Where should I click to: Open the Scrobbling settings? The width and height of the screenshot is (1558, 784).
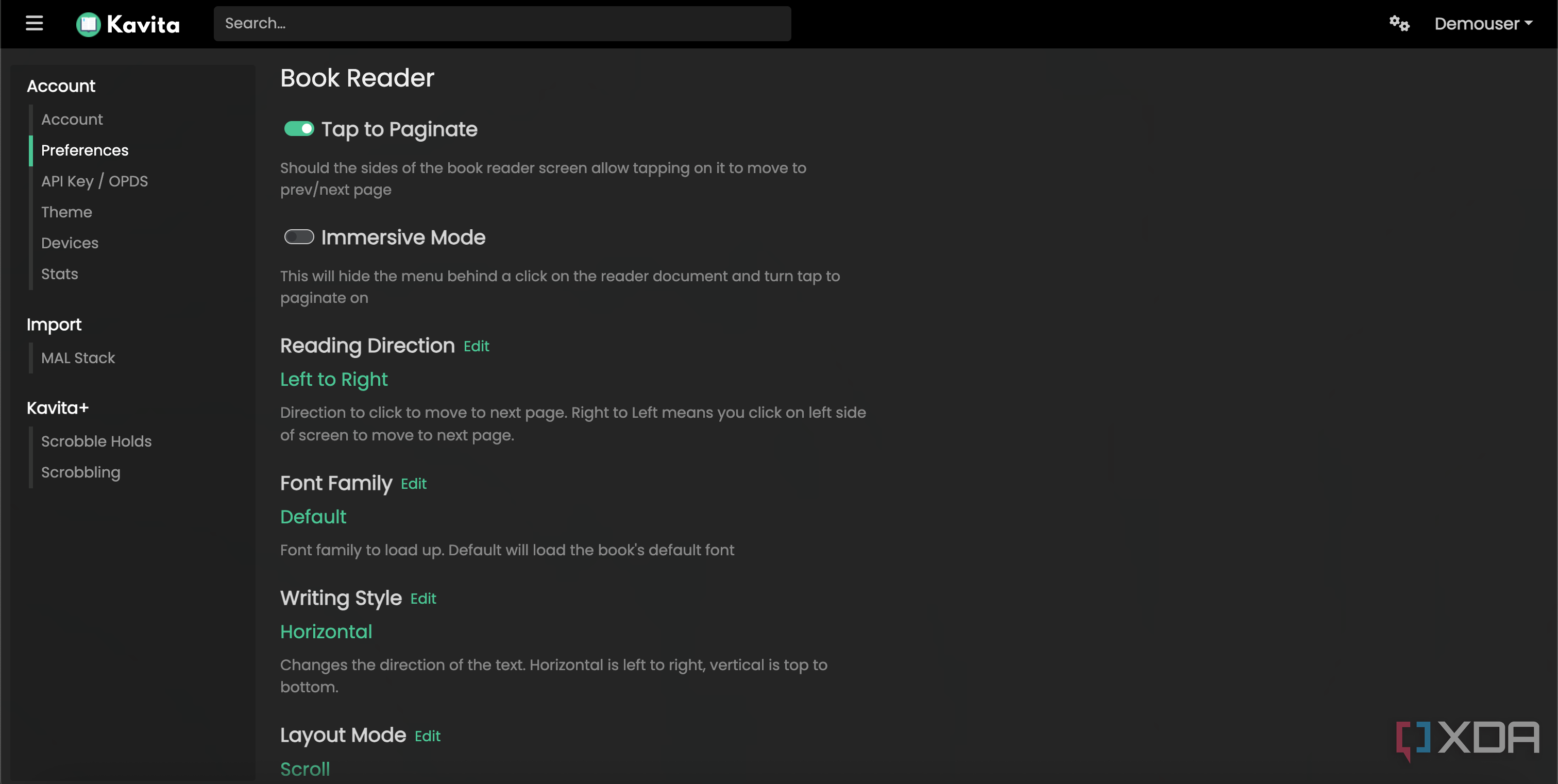pos(80,472)
